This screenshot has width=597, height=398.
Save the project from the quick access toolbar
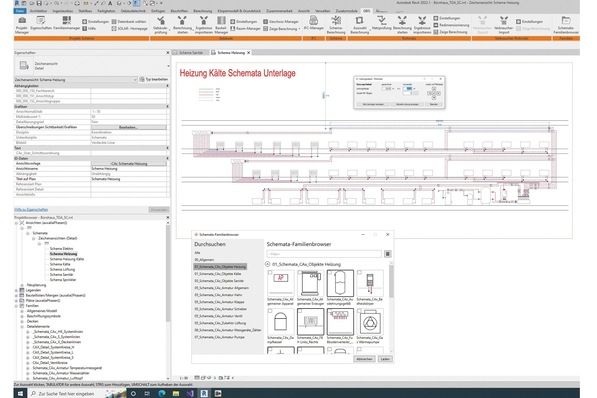pos(39,3)
